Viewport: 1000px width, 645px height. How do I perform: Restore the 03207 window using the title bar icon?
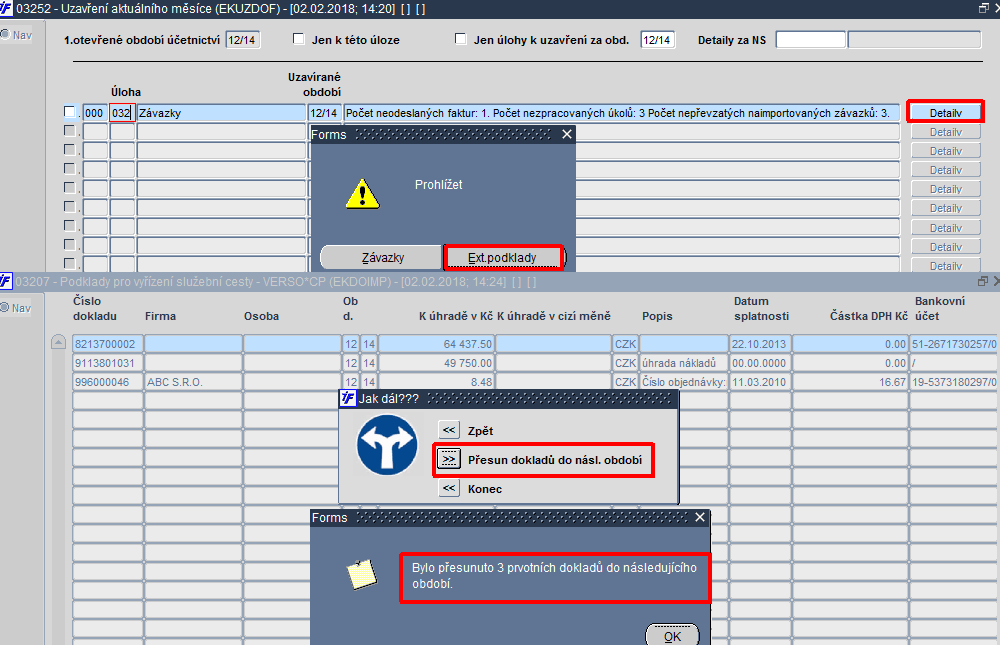pyautogui.click(x=983, y=281)
